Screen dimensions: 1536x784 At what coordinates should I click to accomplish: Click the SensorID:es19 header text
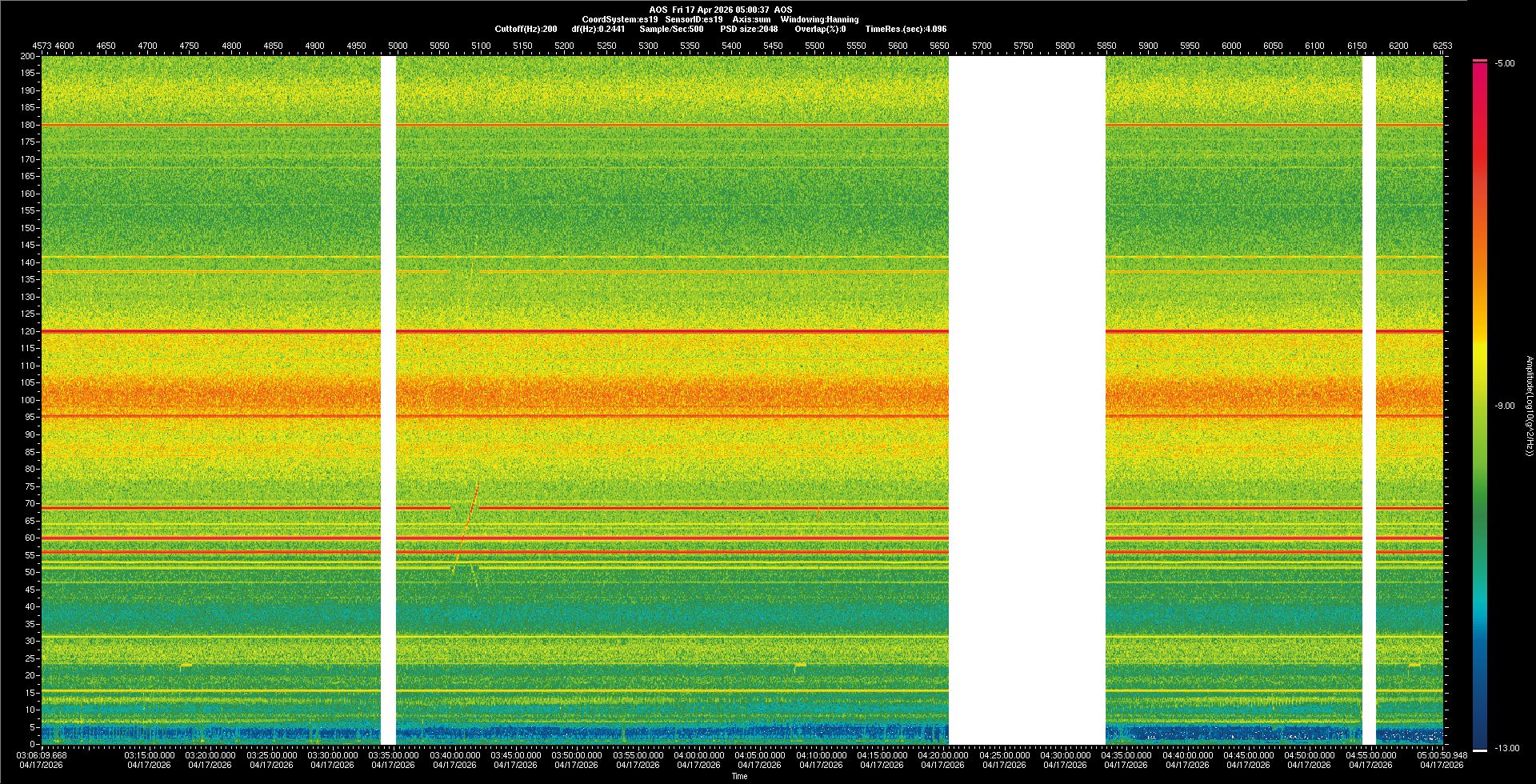coord(694,20)
